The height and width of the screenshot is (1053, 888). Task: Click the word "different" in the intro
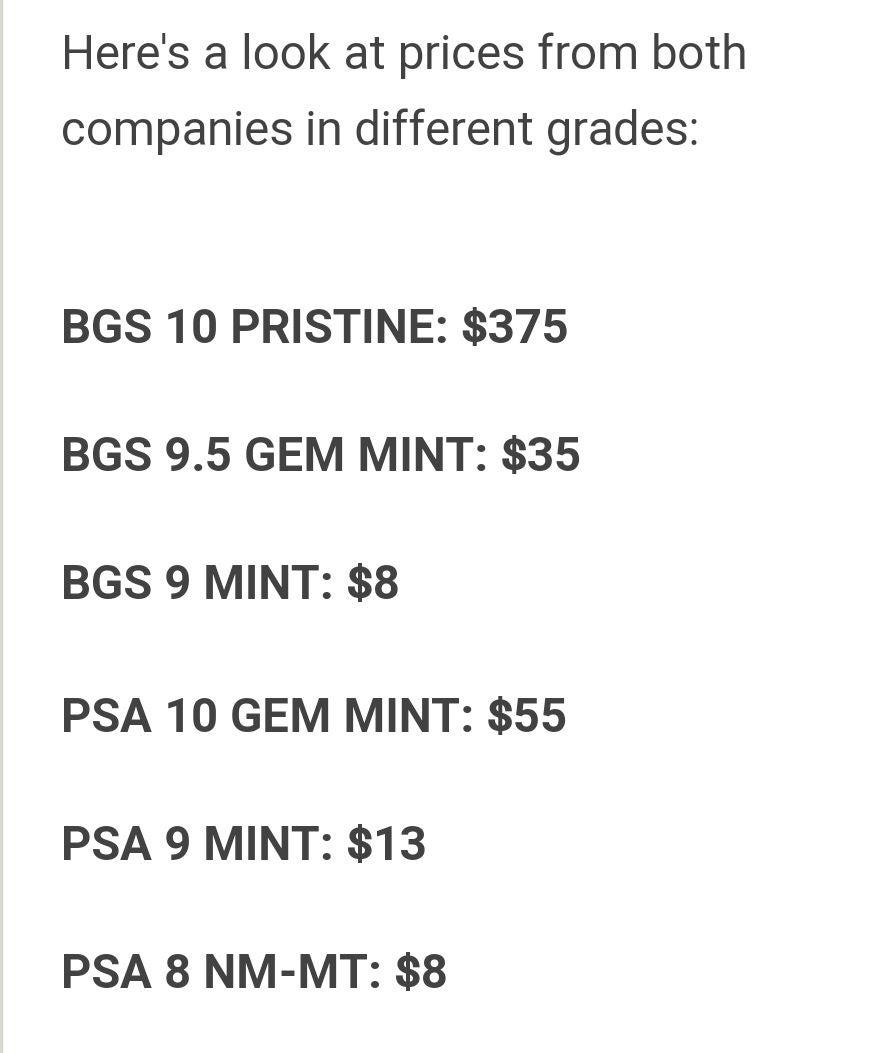click(443, 128)
